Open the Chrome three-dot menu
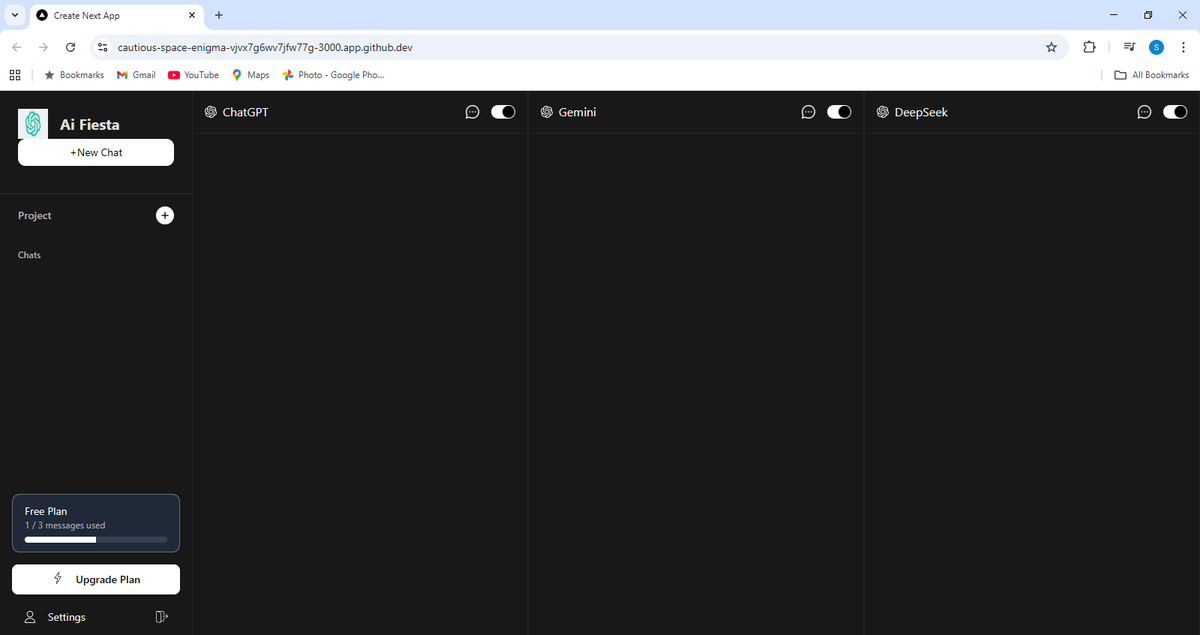The height and width of the screenshot is (635, 1200). (1183, 47)
